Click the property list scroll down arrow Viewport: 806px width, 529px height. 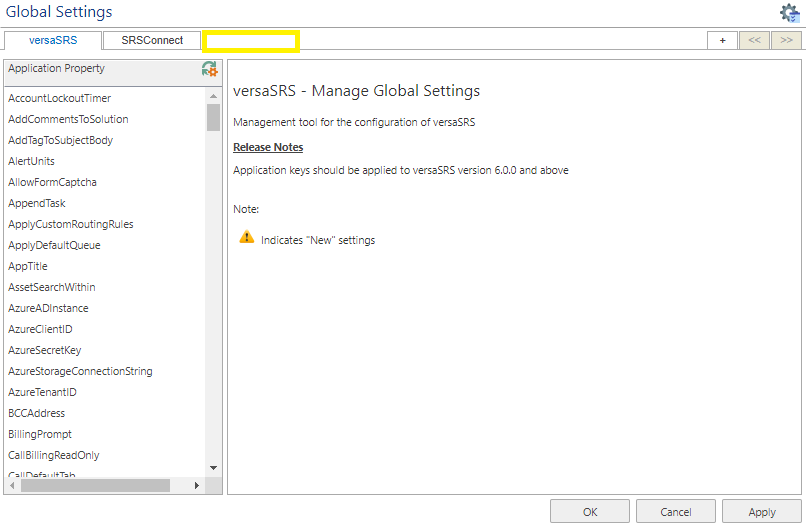click(213, 467)
